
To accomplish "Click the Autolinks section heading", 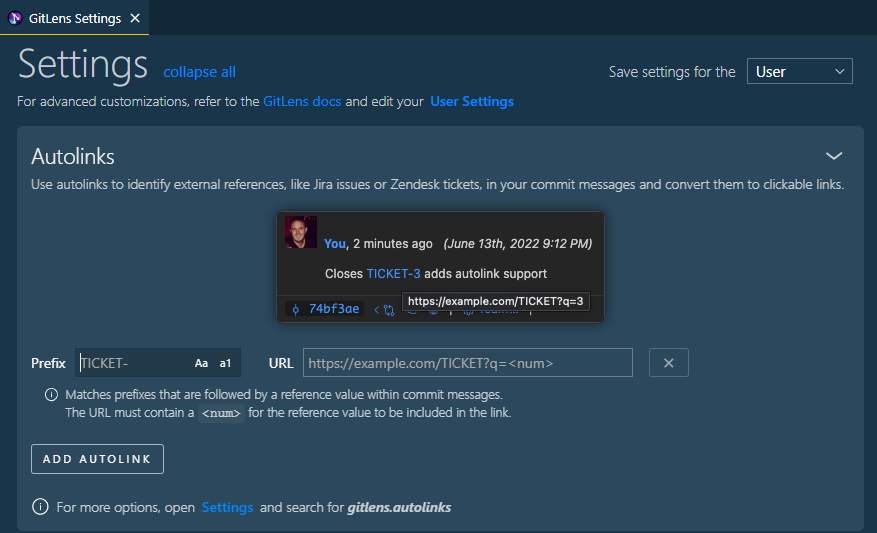I will (73, 157).
